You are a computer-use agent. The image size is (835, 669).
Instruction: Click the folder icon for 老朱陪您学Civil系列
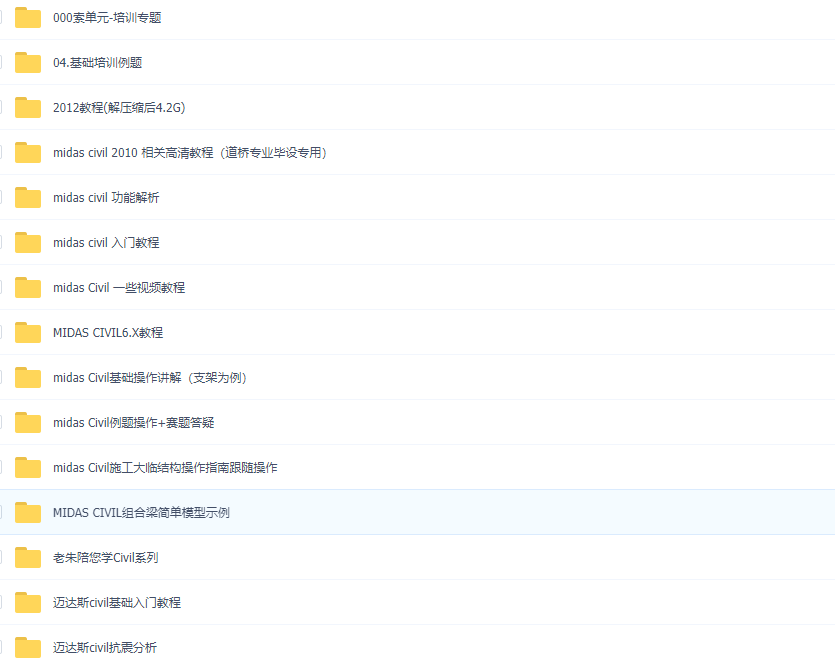(27, 557)
